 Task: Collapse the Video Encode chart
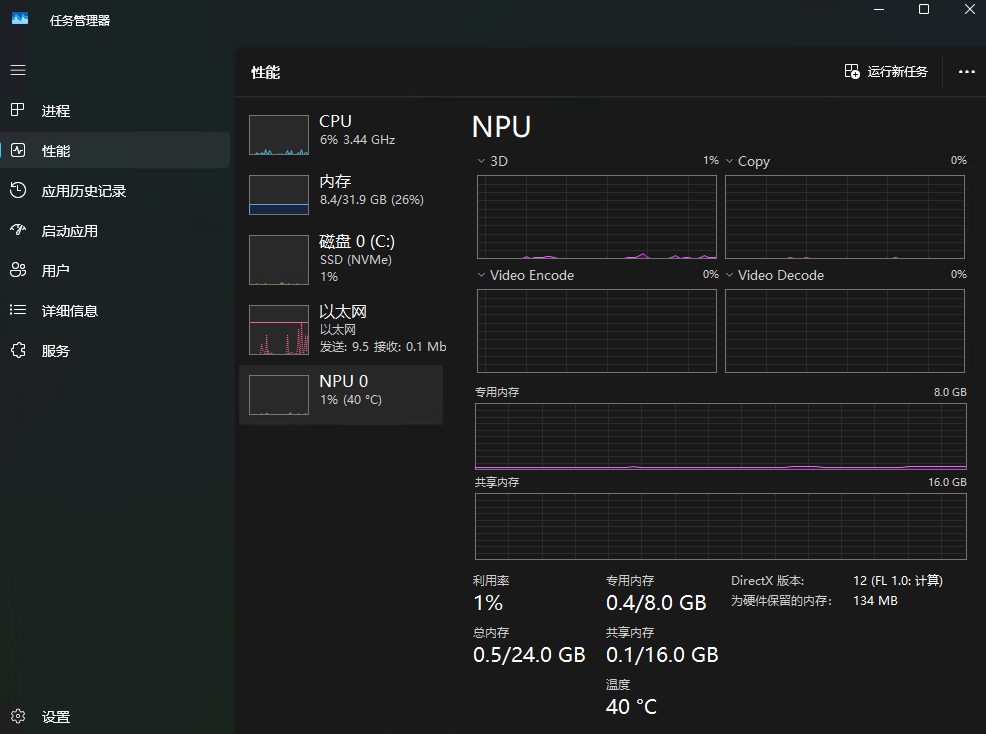[479, 275]
